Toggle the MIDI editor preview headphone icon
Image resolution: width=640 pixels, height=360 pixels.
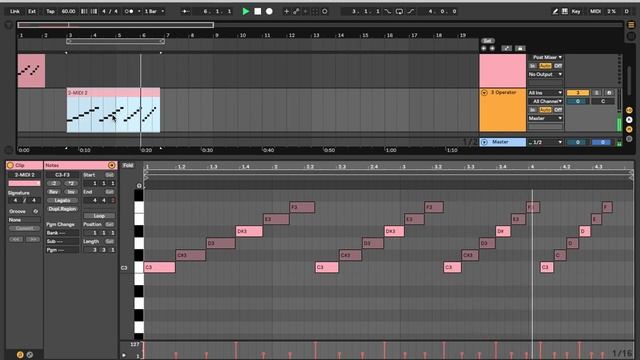click(139, 186)
